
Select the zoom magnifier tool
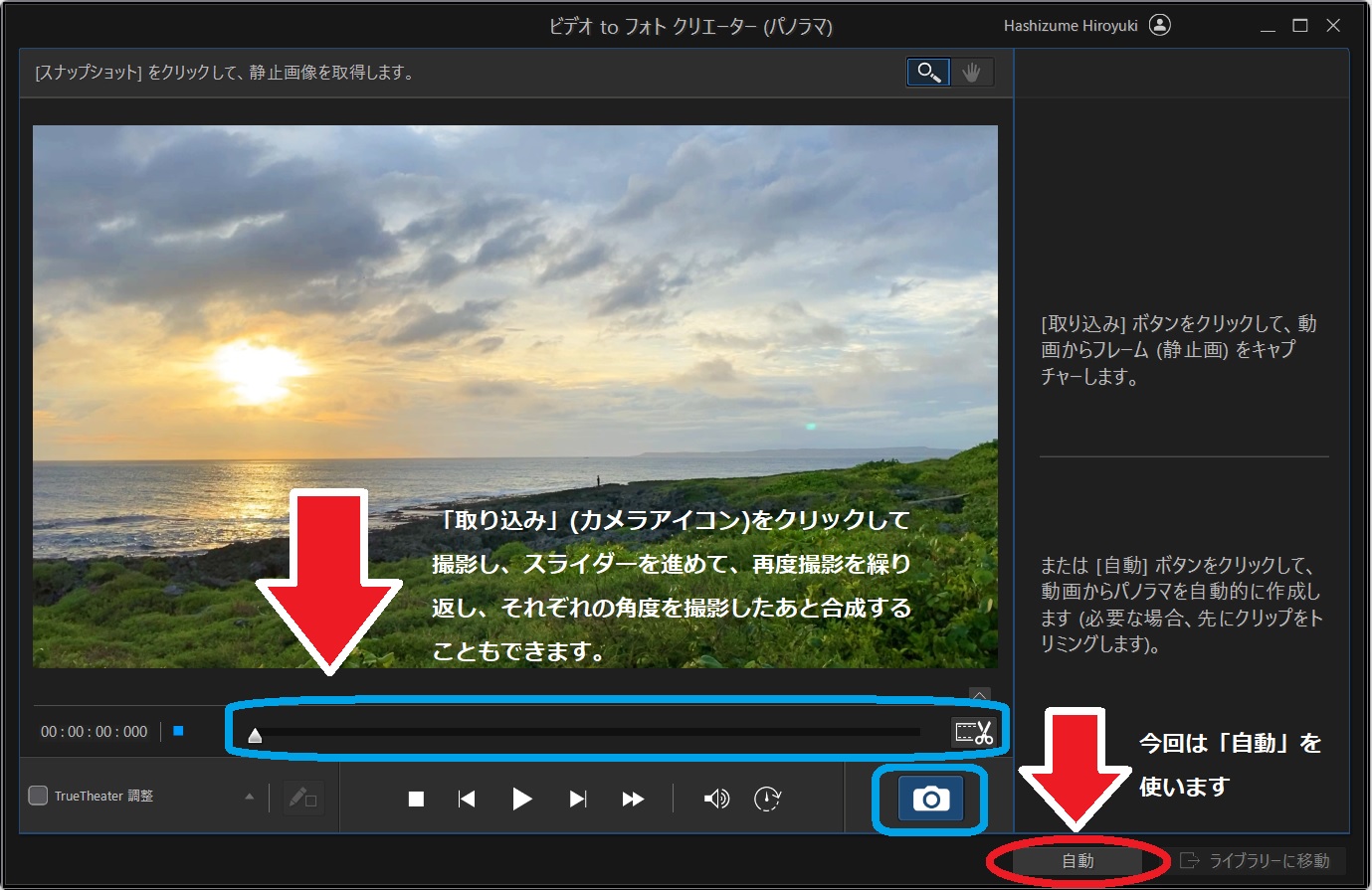[928, 73]
